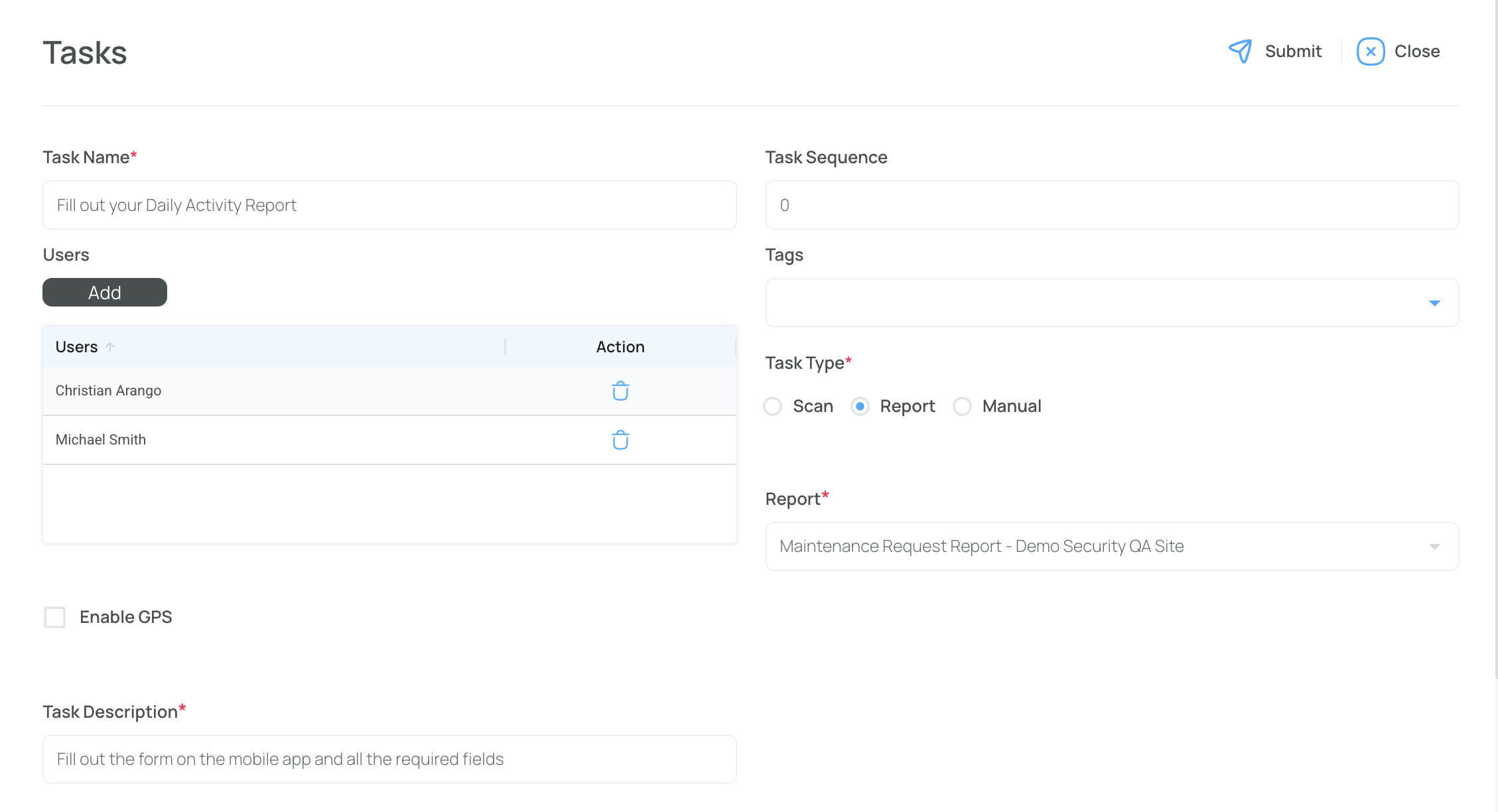This screenshot has height=812, width=1498.
Task: Click the Close circle-X icon
Action: [x=1370, y=51]
